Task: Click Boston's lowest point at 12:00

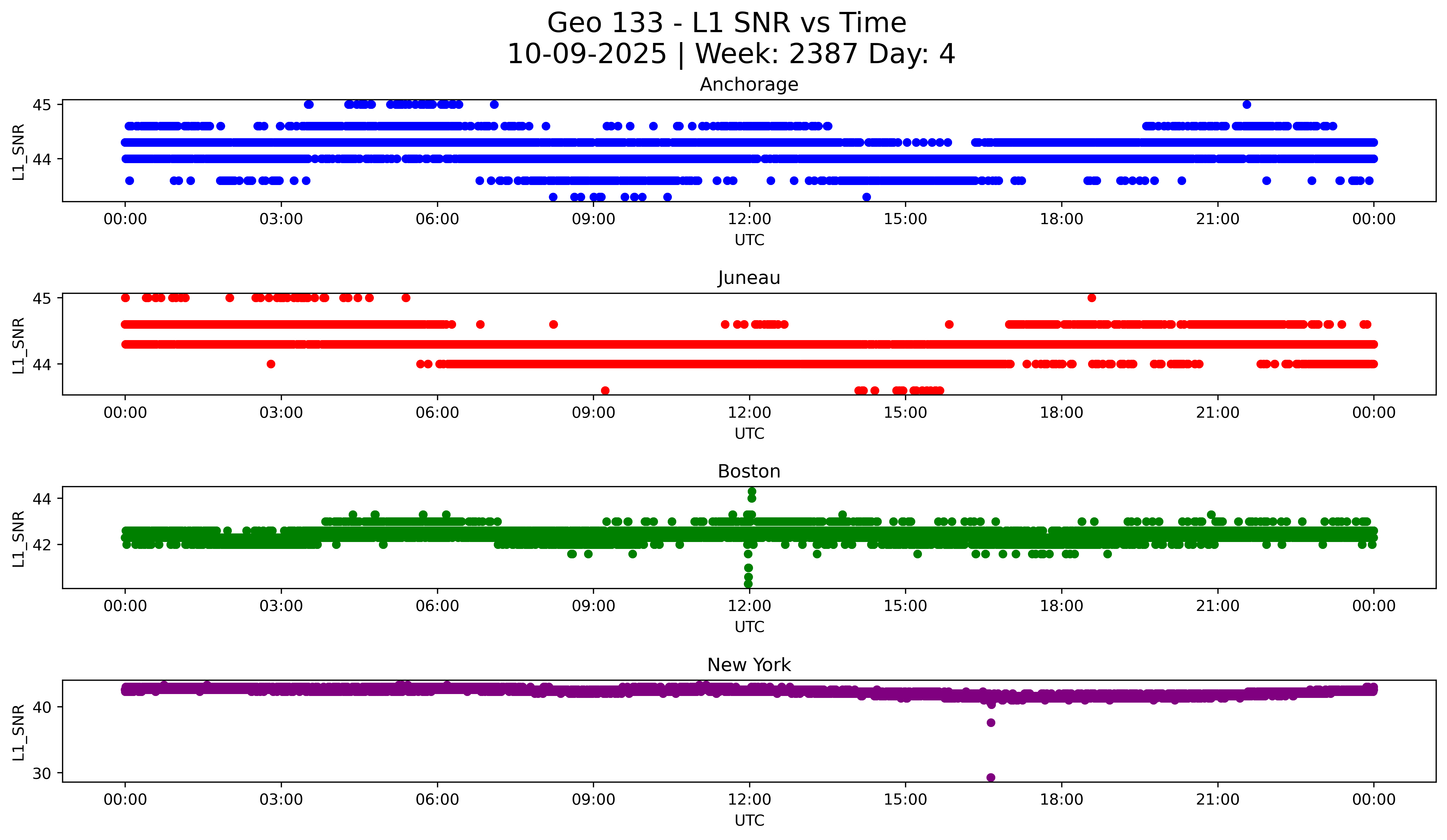Action: (x=748, y=584)
